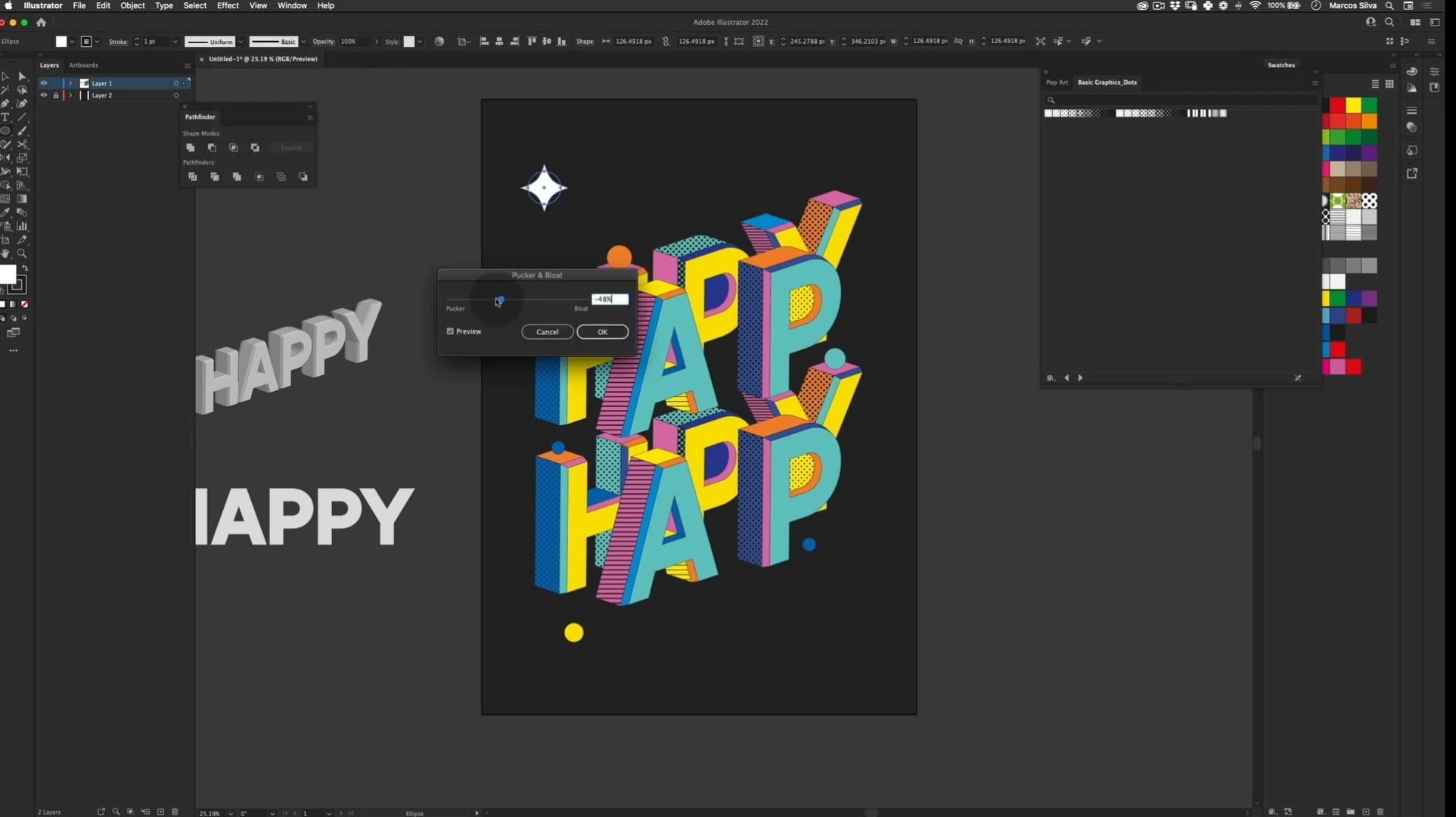Expand Layer 2 contents chevron
The image size is (1456, 817).
pos(70,95)
